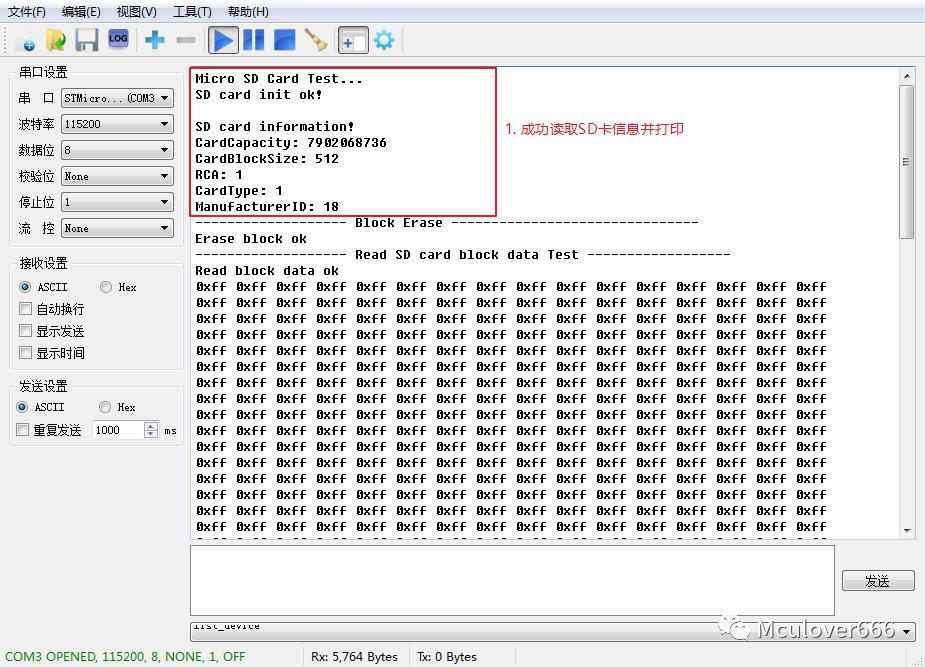The height and width of the screenshot is (667, 925).
Task: Click the Erase block ok line
Action: coord(251,239)
